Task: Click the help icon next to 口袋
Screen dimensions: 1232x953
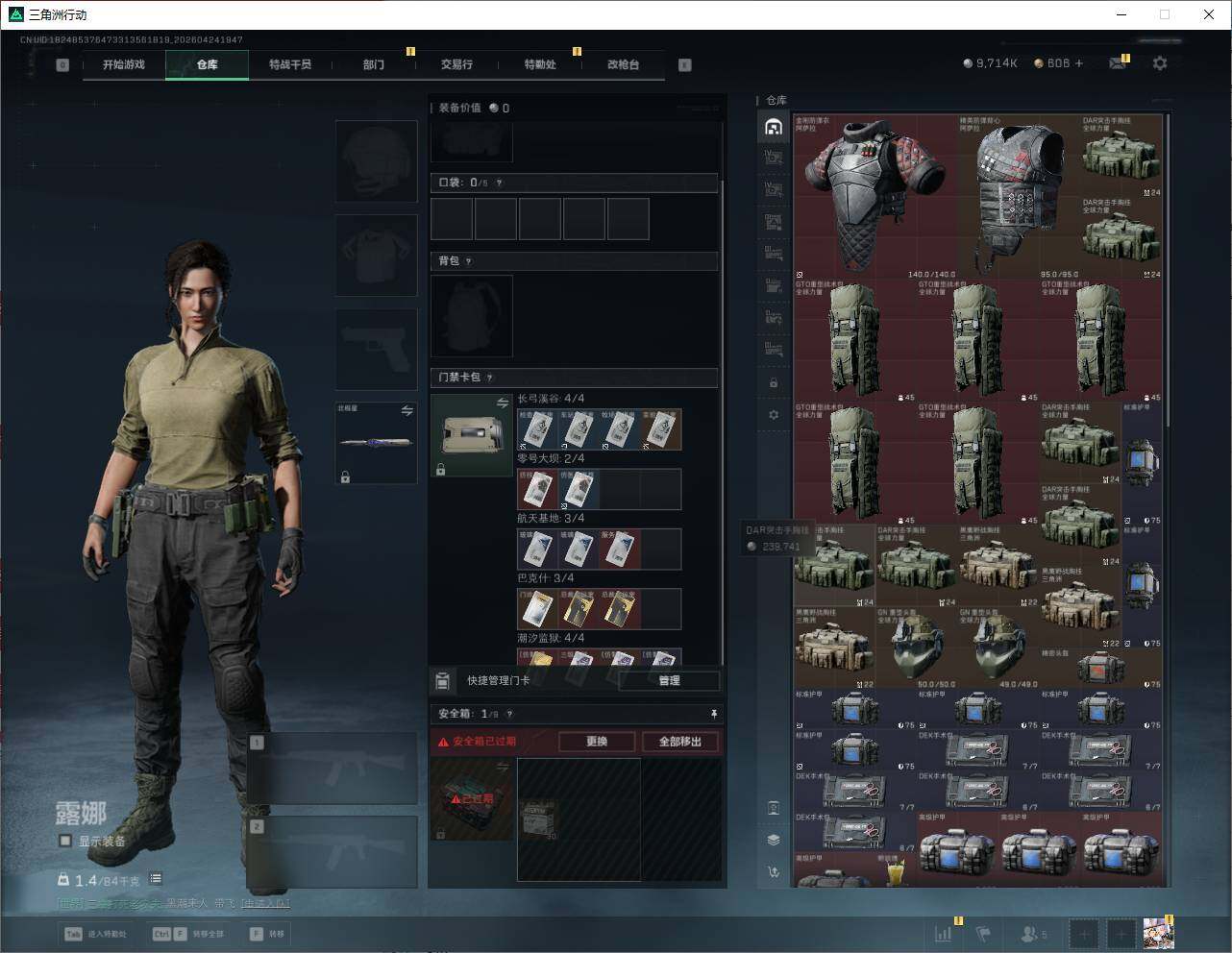Action: (x=499, y=183)
